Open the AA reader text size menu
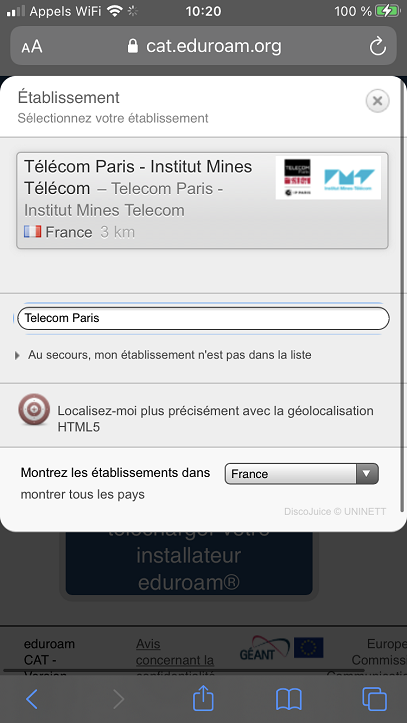This screenshot has width=407, height=723. coord(31,47)
